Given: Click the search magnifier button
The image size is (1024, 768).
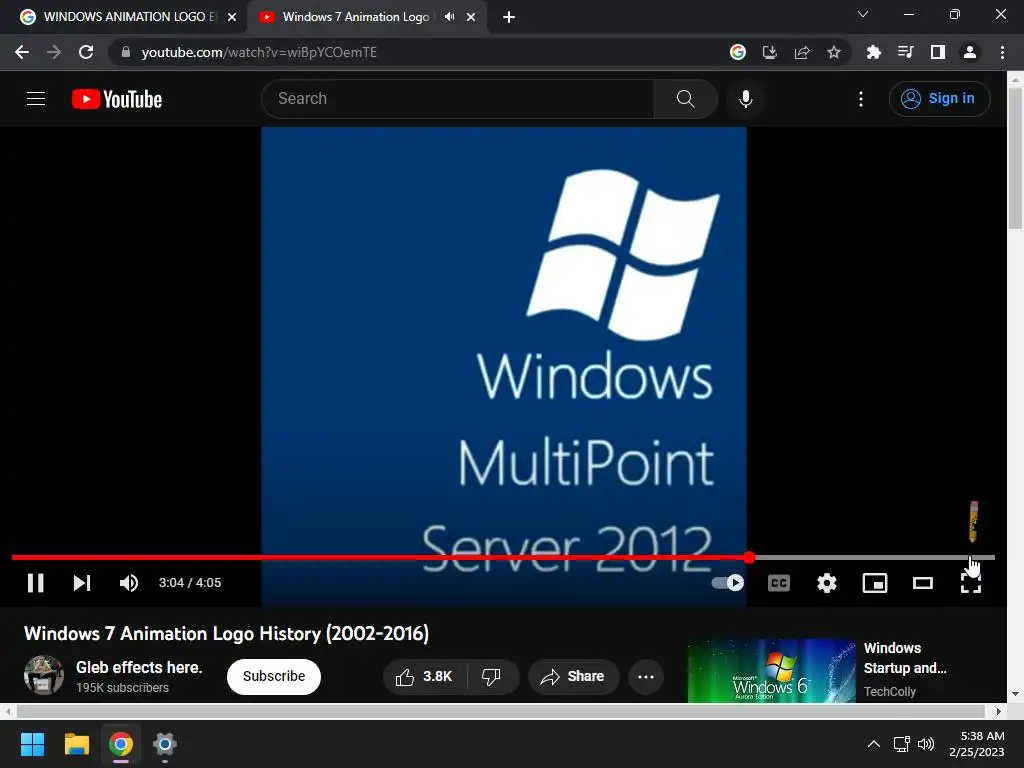Looking at the screenshot, I should point(686,99).
